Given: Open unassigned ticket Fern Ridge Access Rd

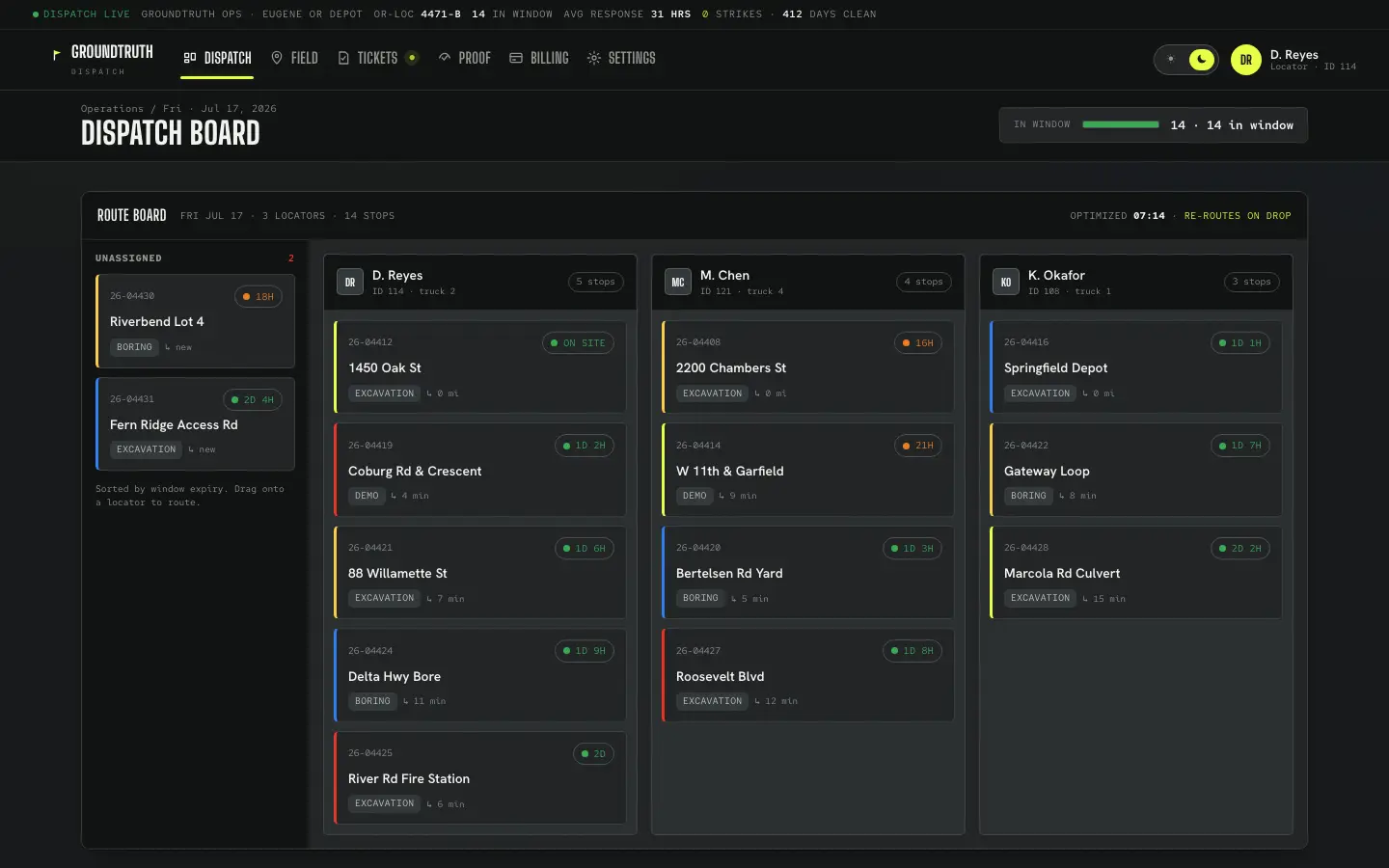Looking at the screenshot, I should tap(195, 424).
